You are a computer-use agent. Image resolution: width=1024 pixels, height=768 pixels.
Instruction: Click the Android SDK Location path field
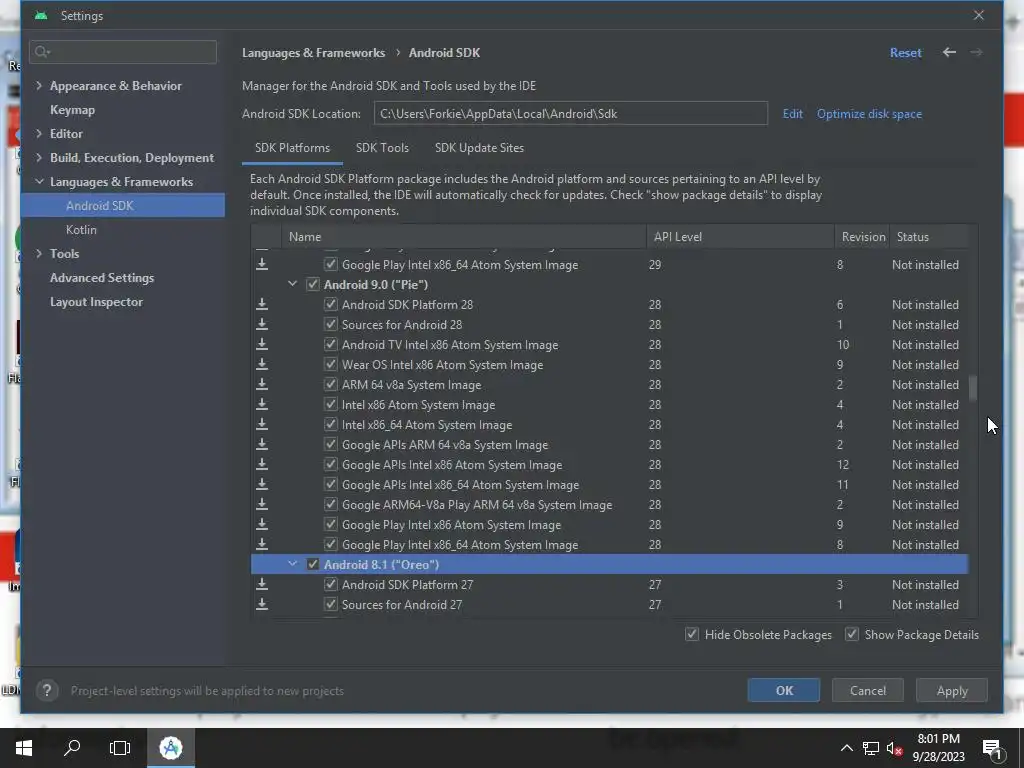(x=571, y=113)
